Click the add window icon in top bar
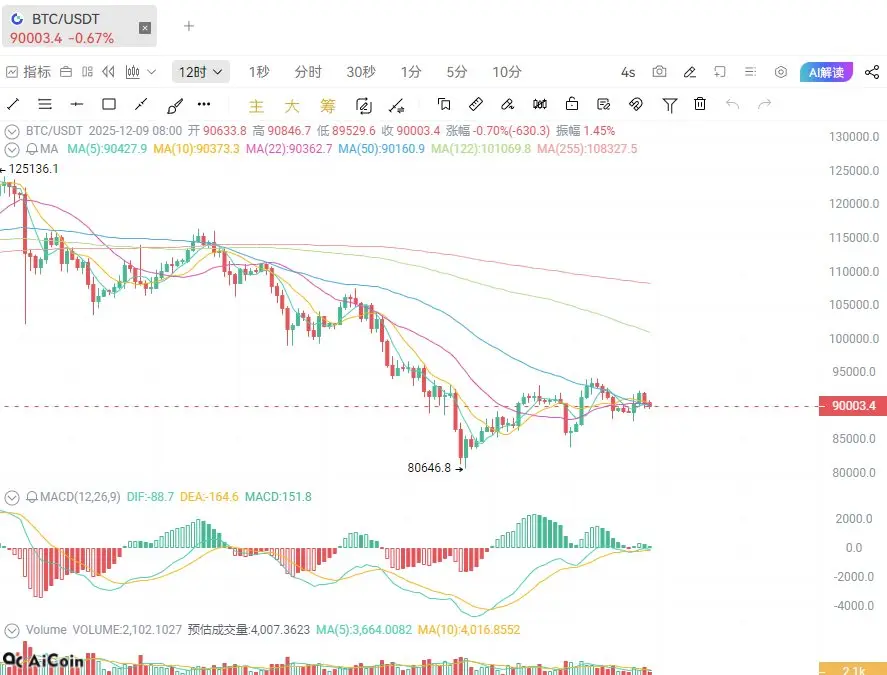 point(720,72)
